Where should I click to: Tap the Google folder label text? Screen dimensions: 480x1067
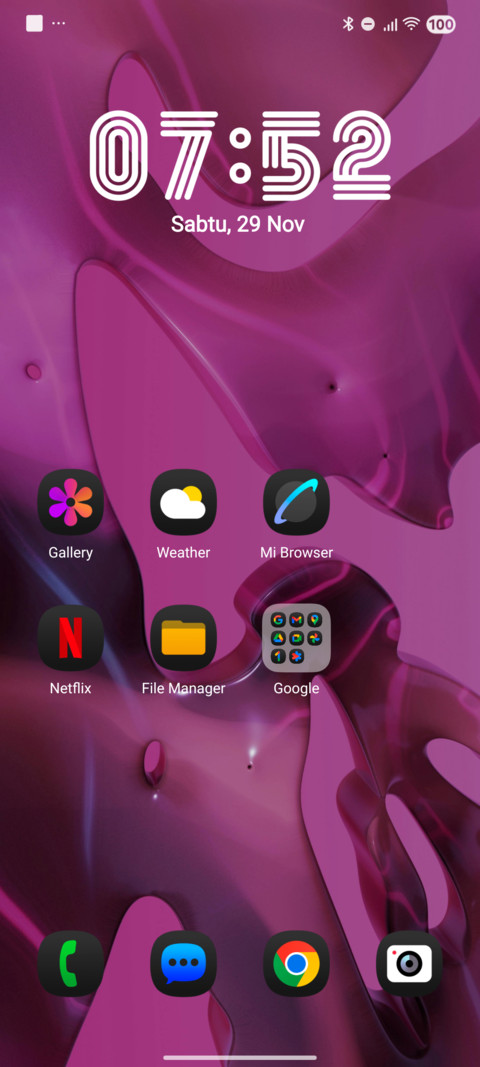coord(296,689)
